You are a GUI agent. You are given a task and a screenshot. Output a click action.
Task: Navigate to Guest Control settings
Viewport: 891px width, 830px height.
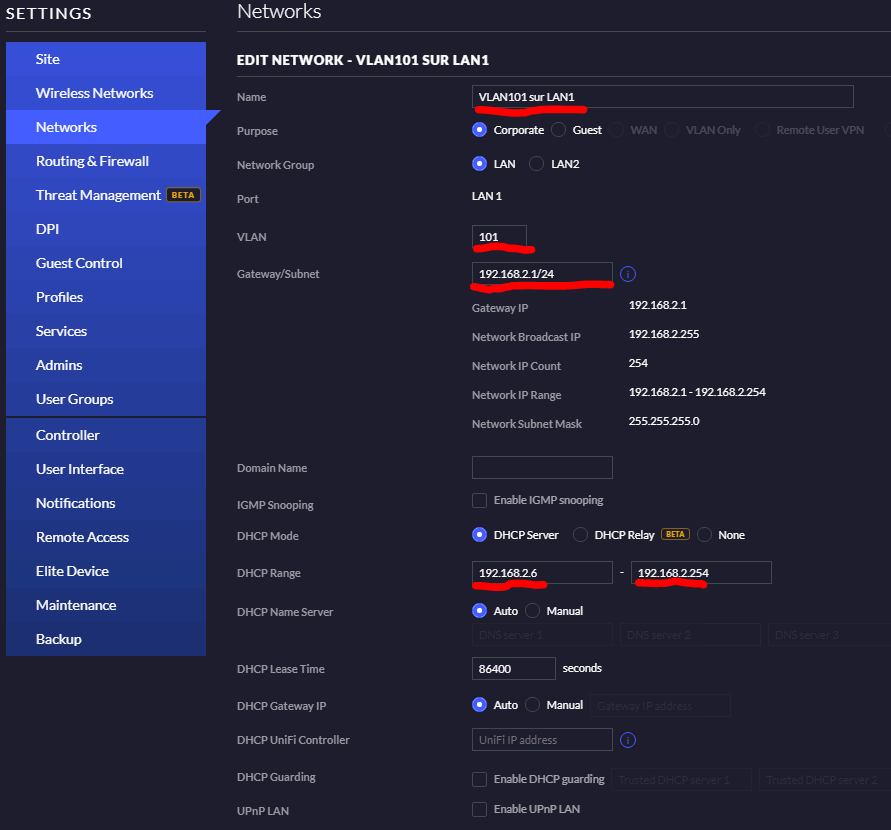pos(79,263)
